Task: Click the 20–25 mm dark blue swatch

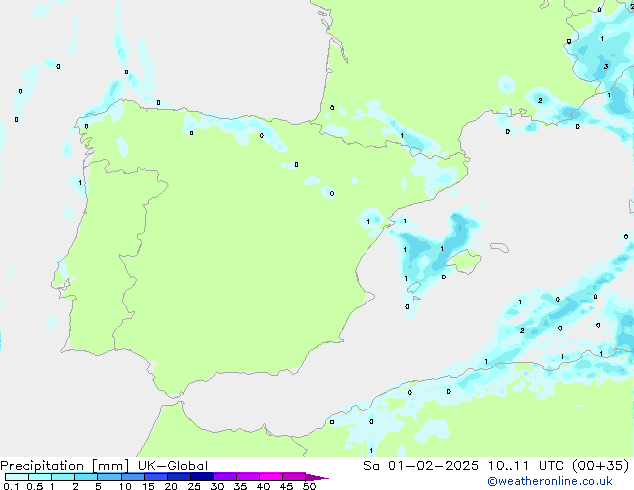Action: click(179, 477)
